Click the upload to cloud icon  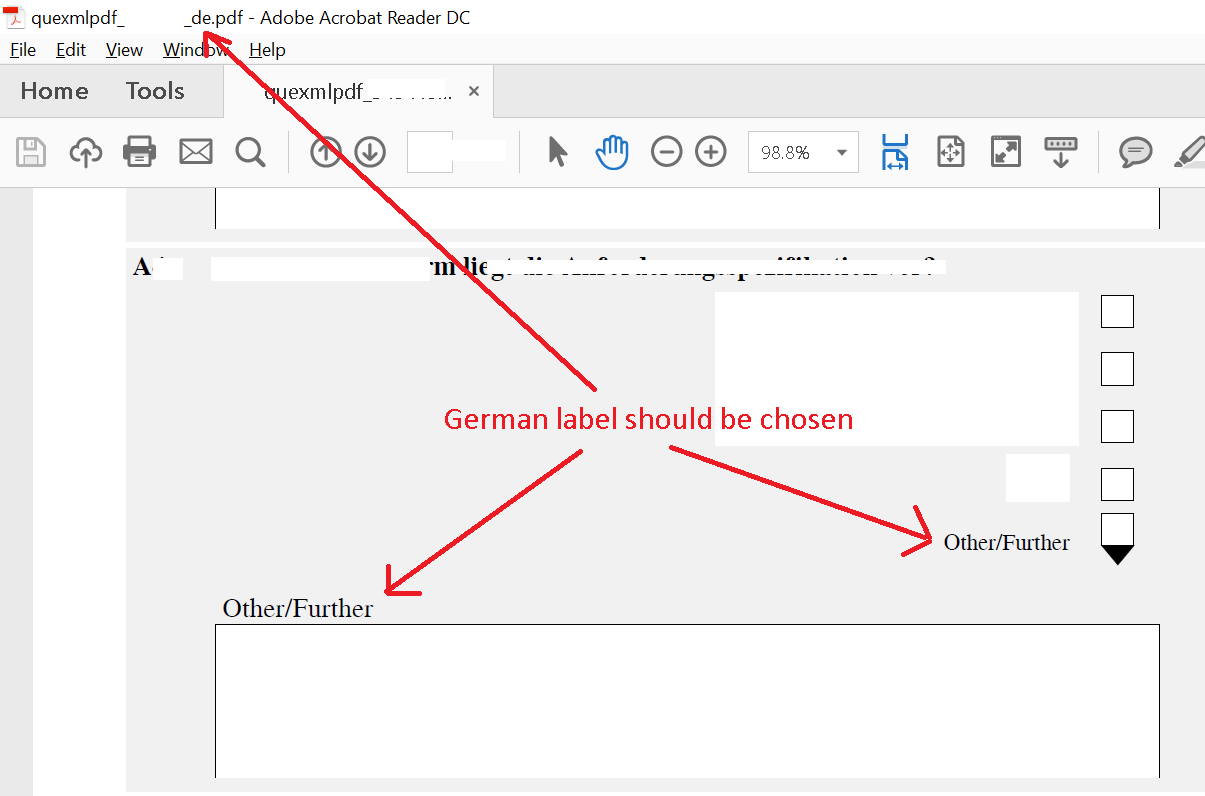[86, 152]
